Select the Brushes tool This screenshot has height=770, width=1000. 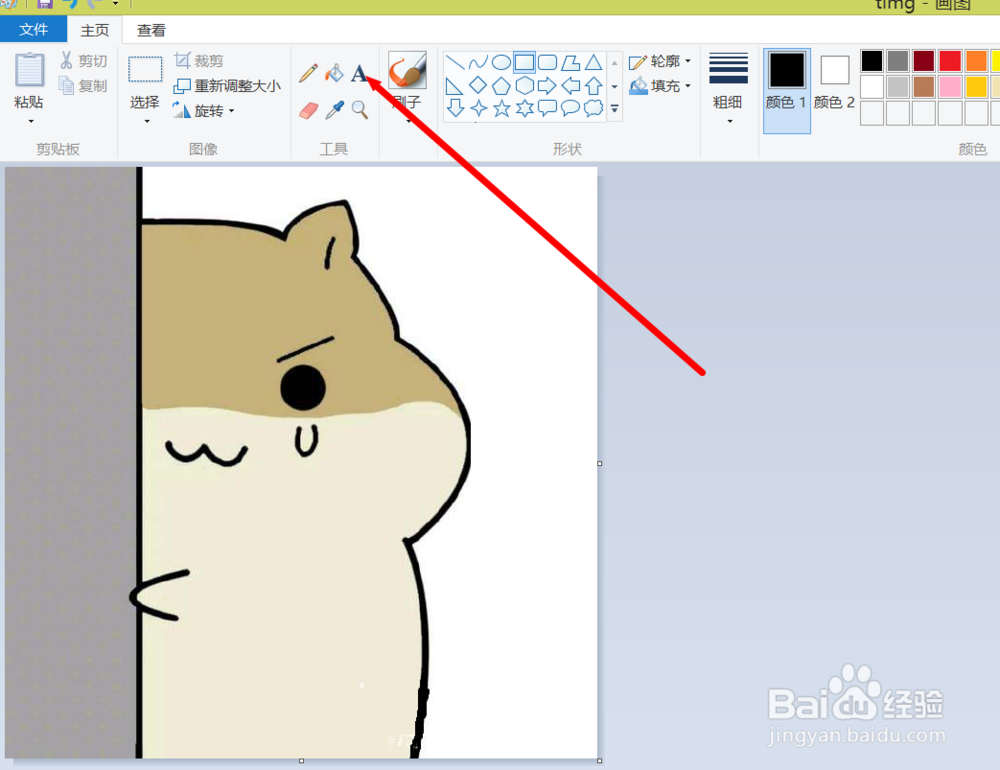click(x=407, y=69)
